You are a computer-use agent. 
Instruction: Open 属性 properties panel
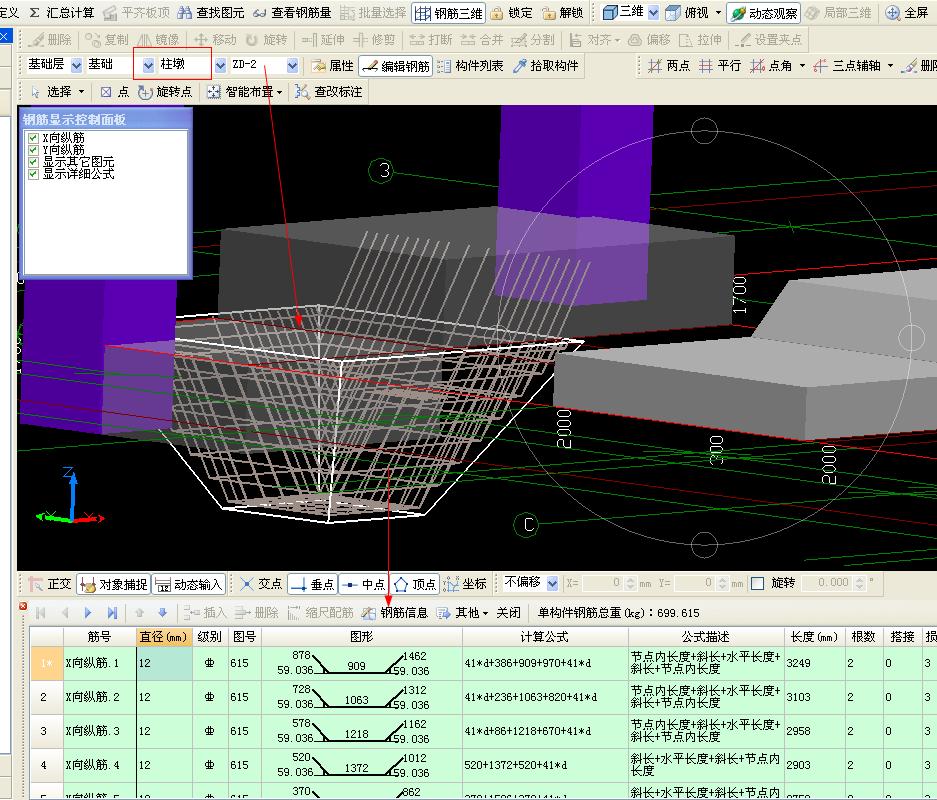(332, 66)
